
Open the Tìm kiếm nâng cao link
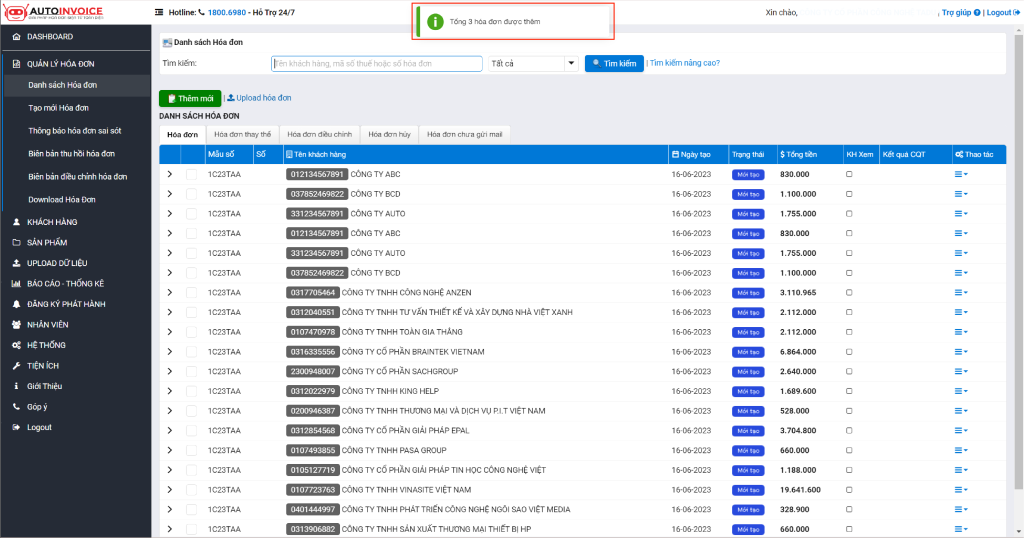click(684, 63)
